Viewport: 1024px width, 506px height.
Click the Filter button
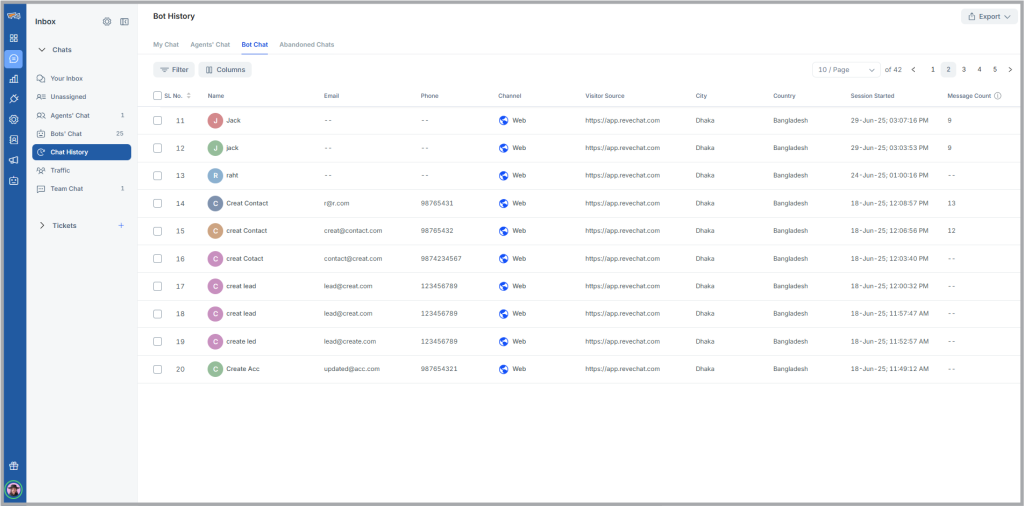(x=174, y=70)
